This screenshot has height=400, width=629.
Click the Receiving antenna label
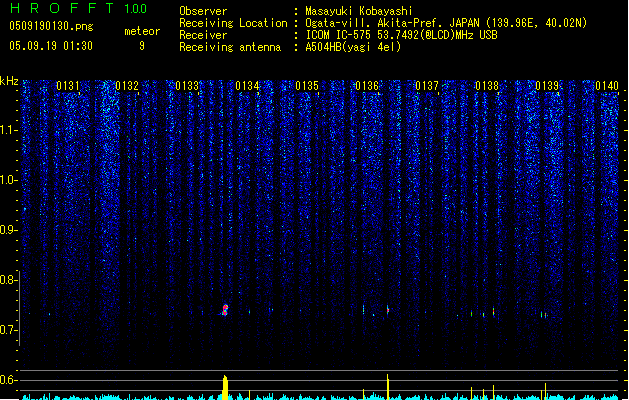[230, 47]
